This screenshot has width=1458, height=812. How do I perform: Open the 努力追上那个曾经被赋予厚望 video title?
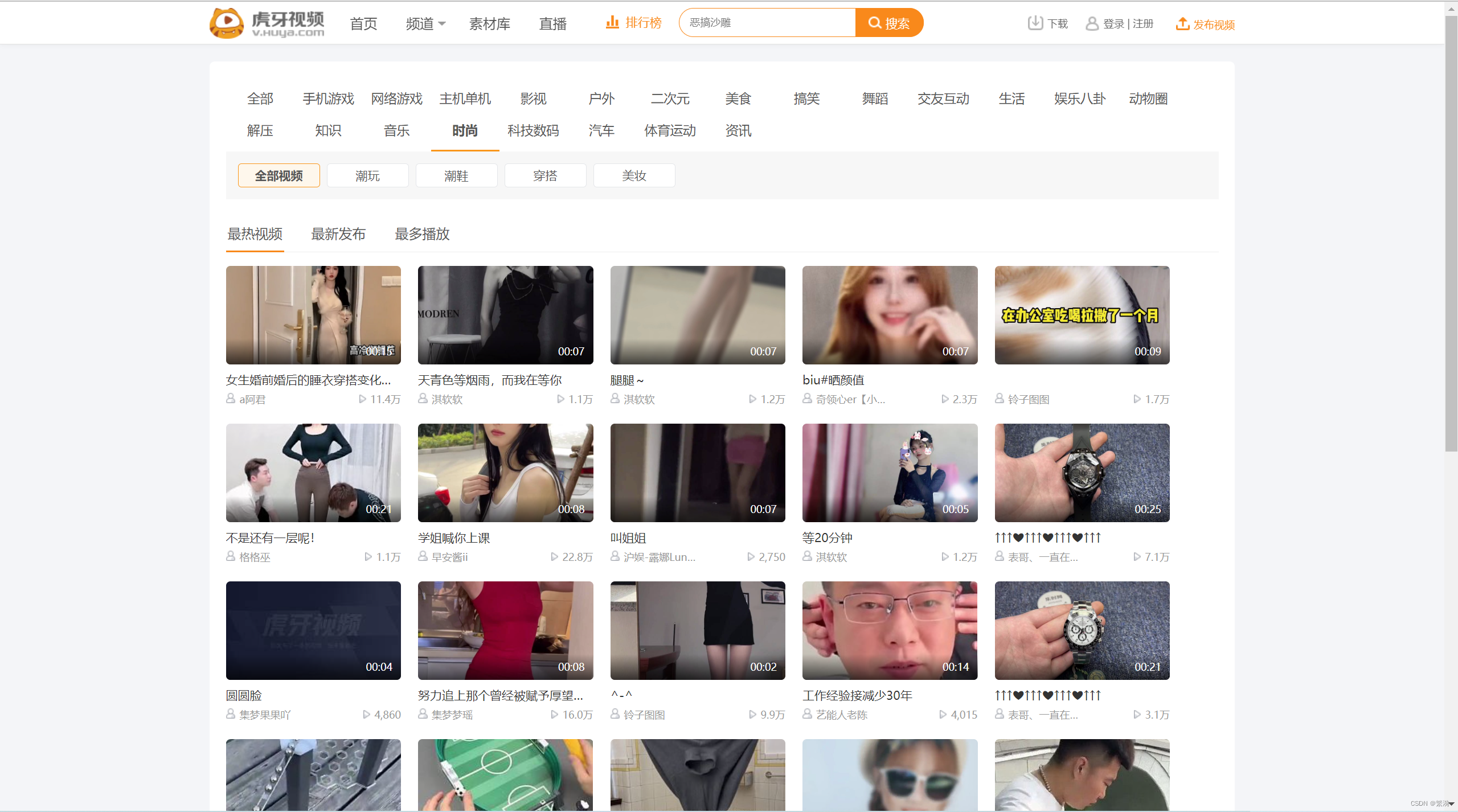(x=501, y=696)
